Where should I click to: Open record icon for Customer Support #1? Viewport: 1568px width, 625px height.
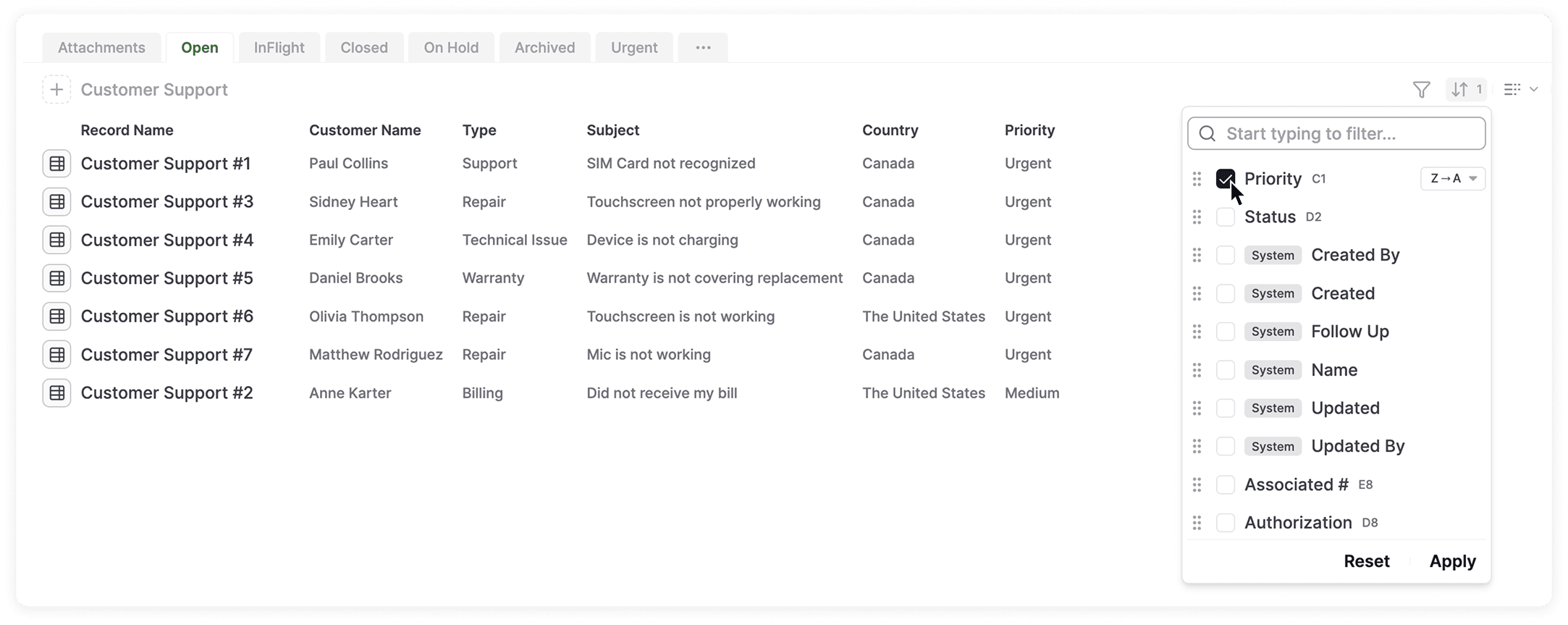[56, 164]
